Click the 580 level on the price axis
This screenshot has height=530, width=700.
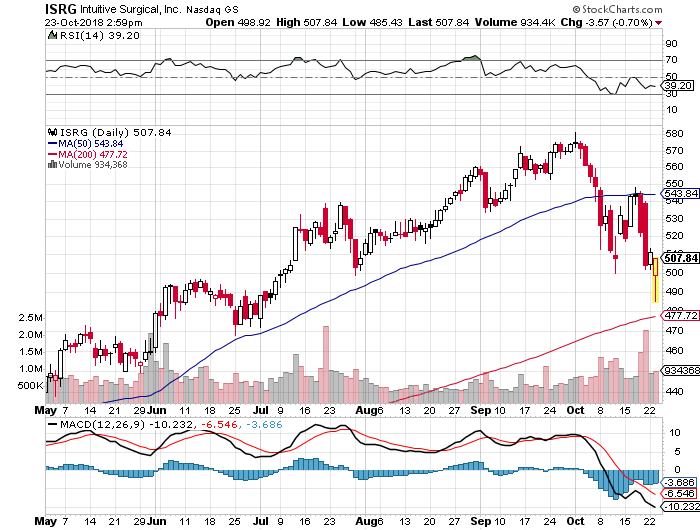(x=674, y=134)
